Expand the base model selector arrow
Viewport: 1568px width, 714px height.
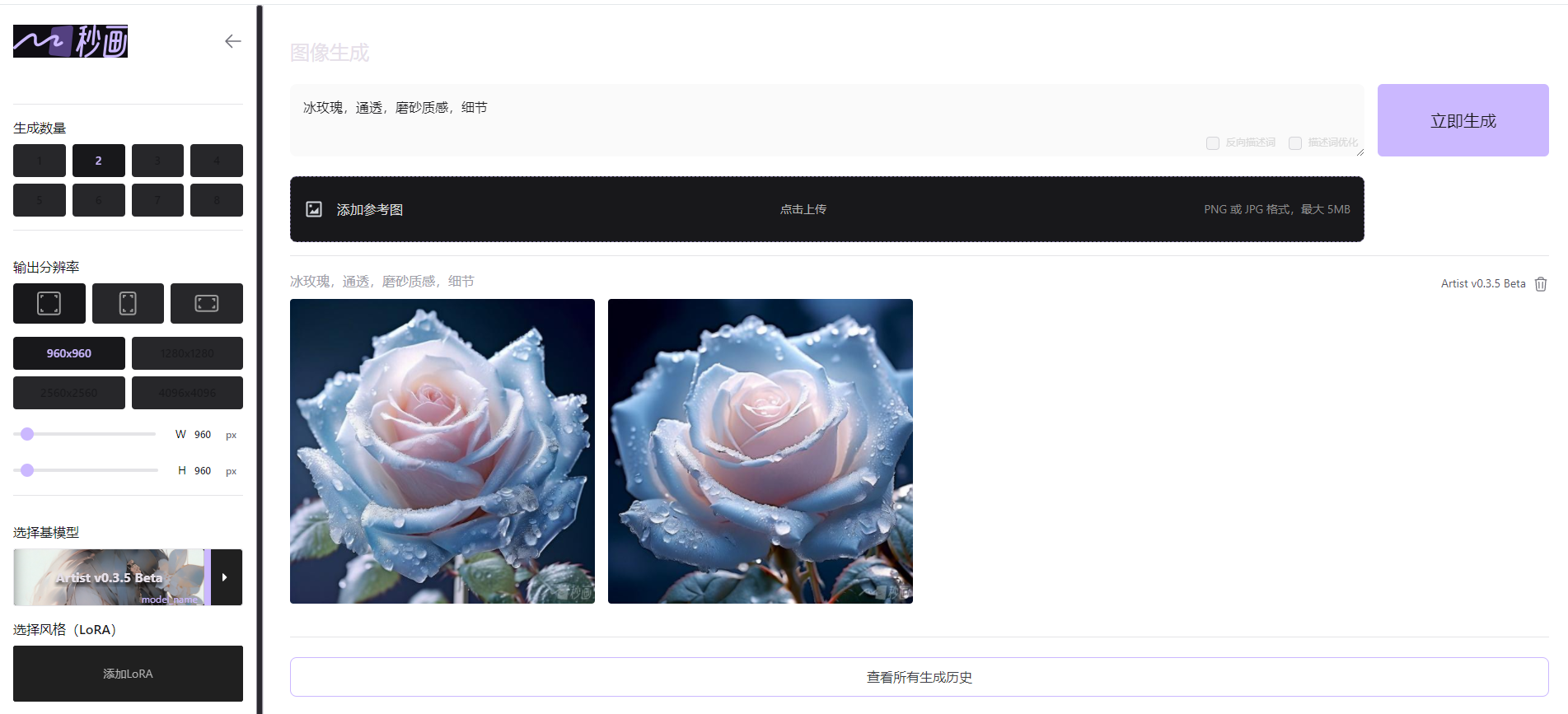pos(225,577)
